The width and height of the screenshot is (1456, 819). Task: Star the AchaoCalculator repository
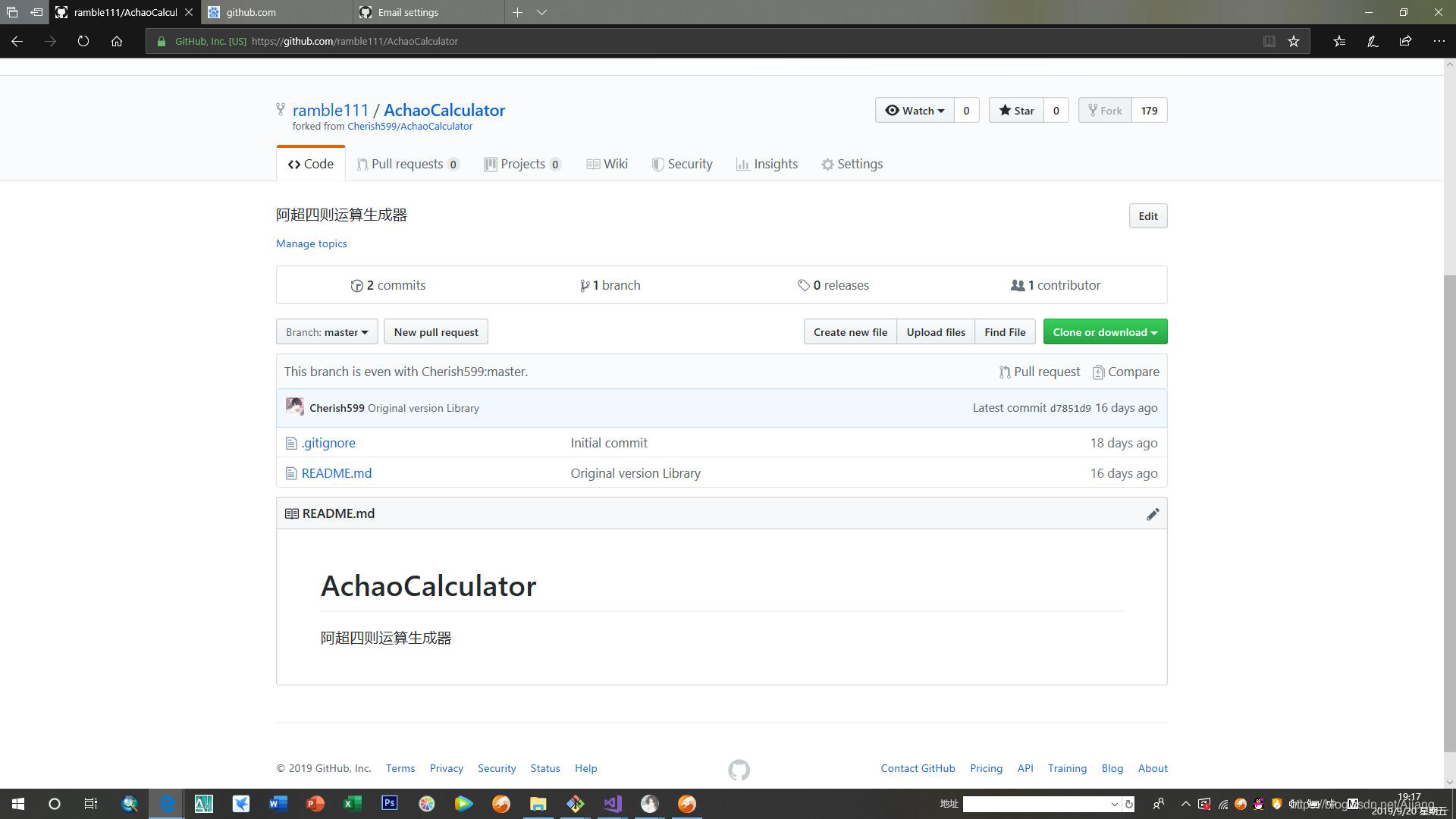click(x=1016, y=111)
